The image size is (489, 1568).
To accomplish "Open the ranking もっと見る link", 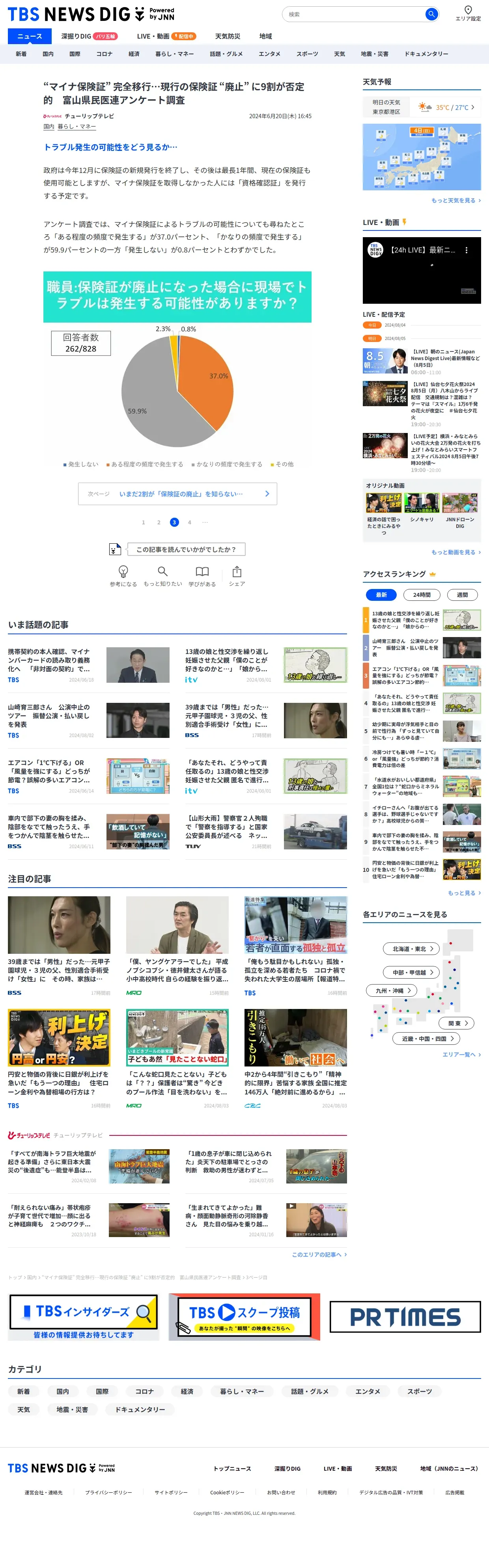I will tap(464, 893).
